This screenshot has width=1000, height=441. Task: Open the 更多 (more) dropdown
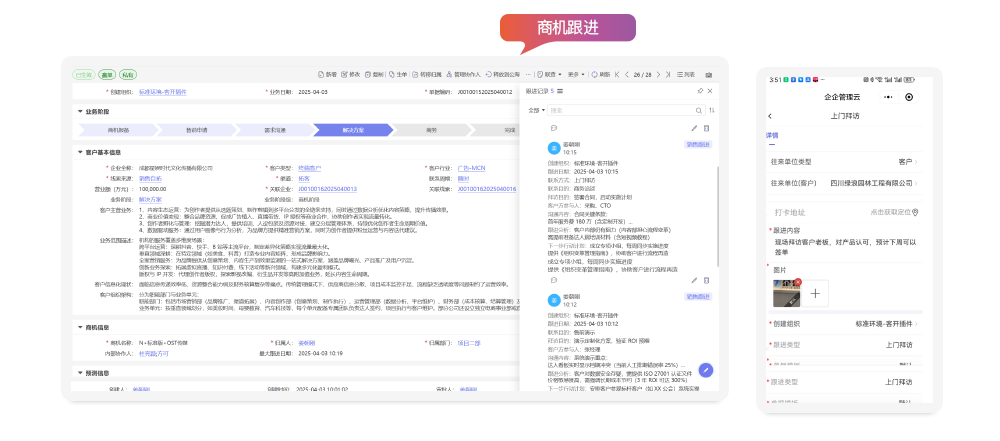click(x=575, y=74)
